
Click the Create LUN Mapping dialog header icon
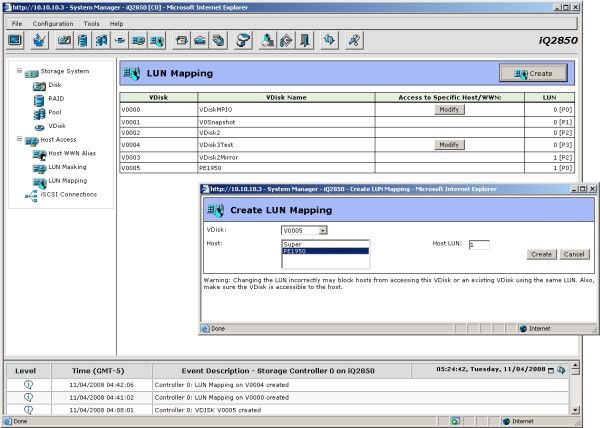[215, 210]
